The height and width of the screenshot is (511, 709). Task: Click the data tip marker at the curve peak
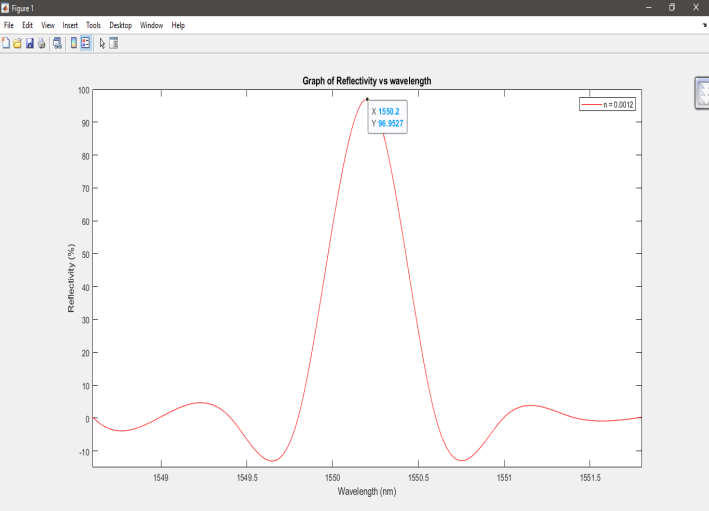(x=367, y=99)
